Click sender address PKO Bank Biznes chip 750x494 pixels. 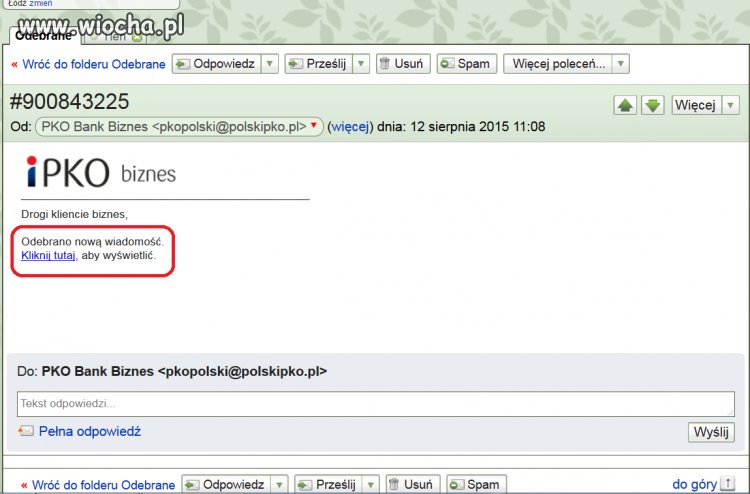pyautogui.click(x=179, y=127)
